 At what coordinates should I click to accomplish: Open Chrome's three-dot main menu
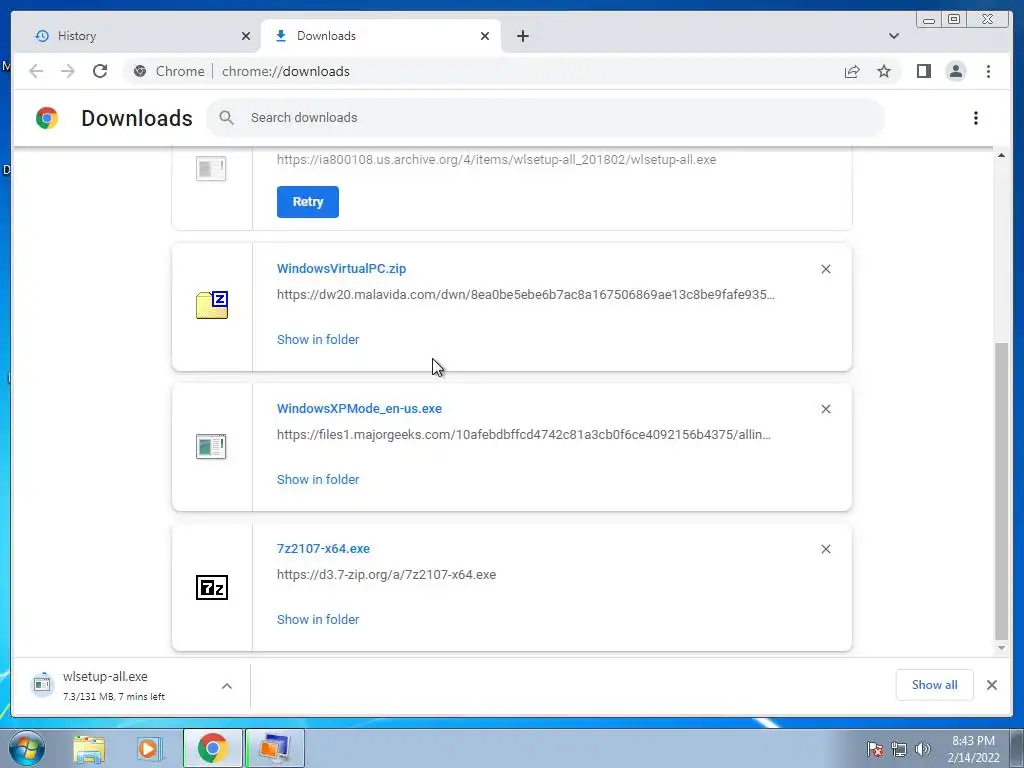click(x=988, y=71)
